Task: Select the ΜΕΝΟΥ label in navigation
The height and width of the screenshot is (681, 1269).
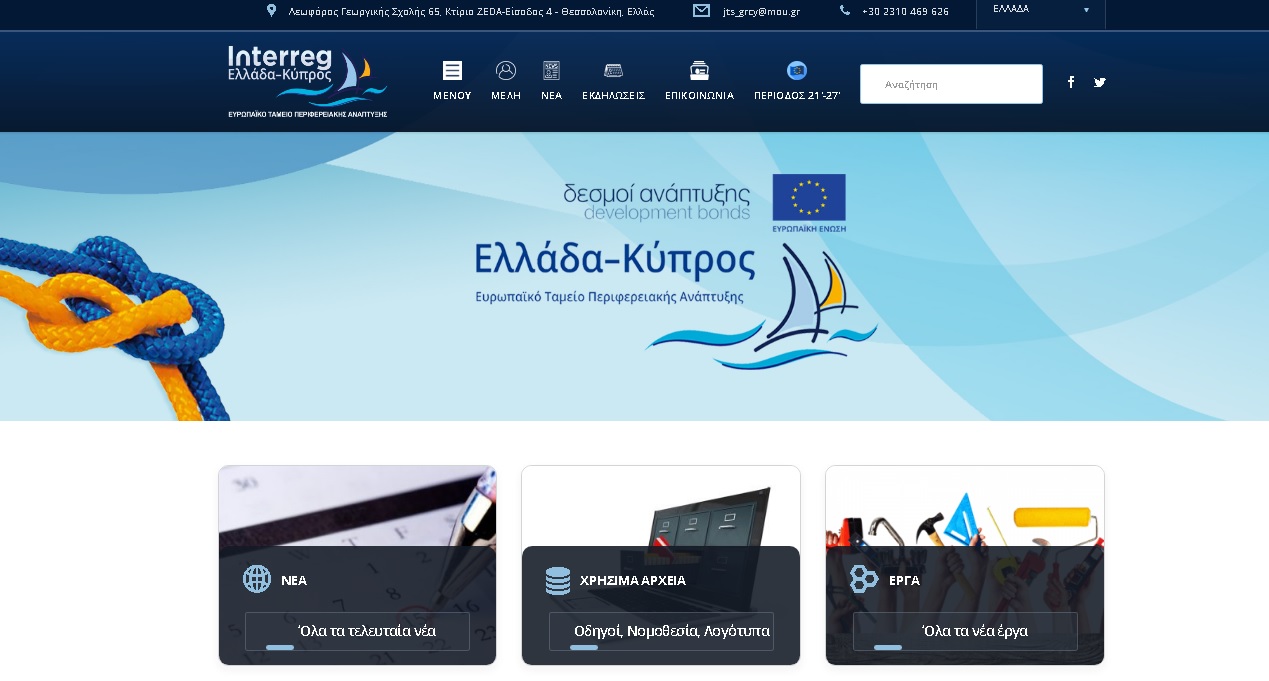Action: pos(452,96)
